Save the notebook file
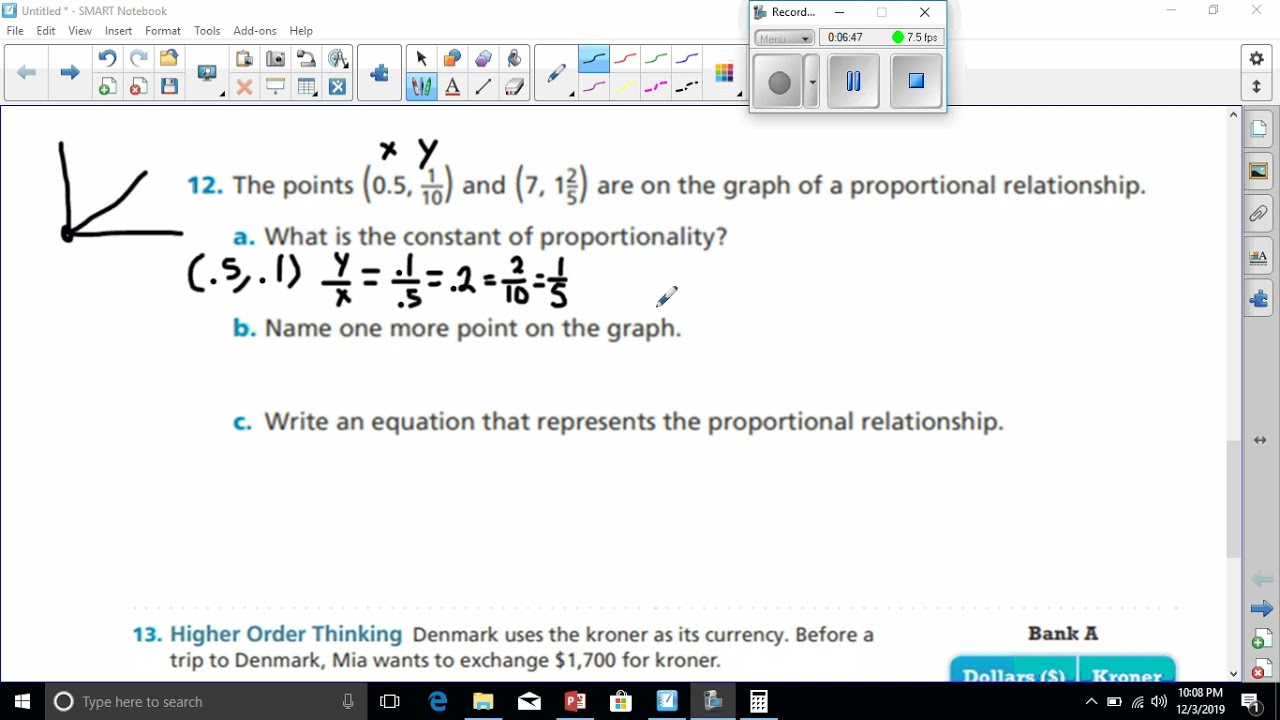Image resolution: width=1280 pixels, height=720 pixels. [x=169, y=87]
